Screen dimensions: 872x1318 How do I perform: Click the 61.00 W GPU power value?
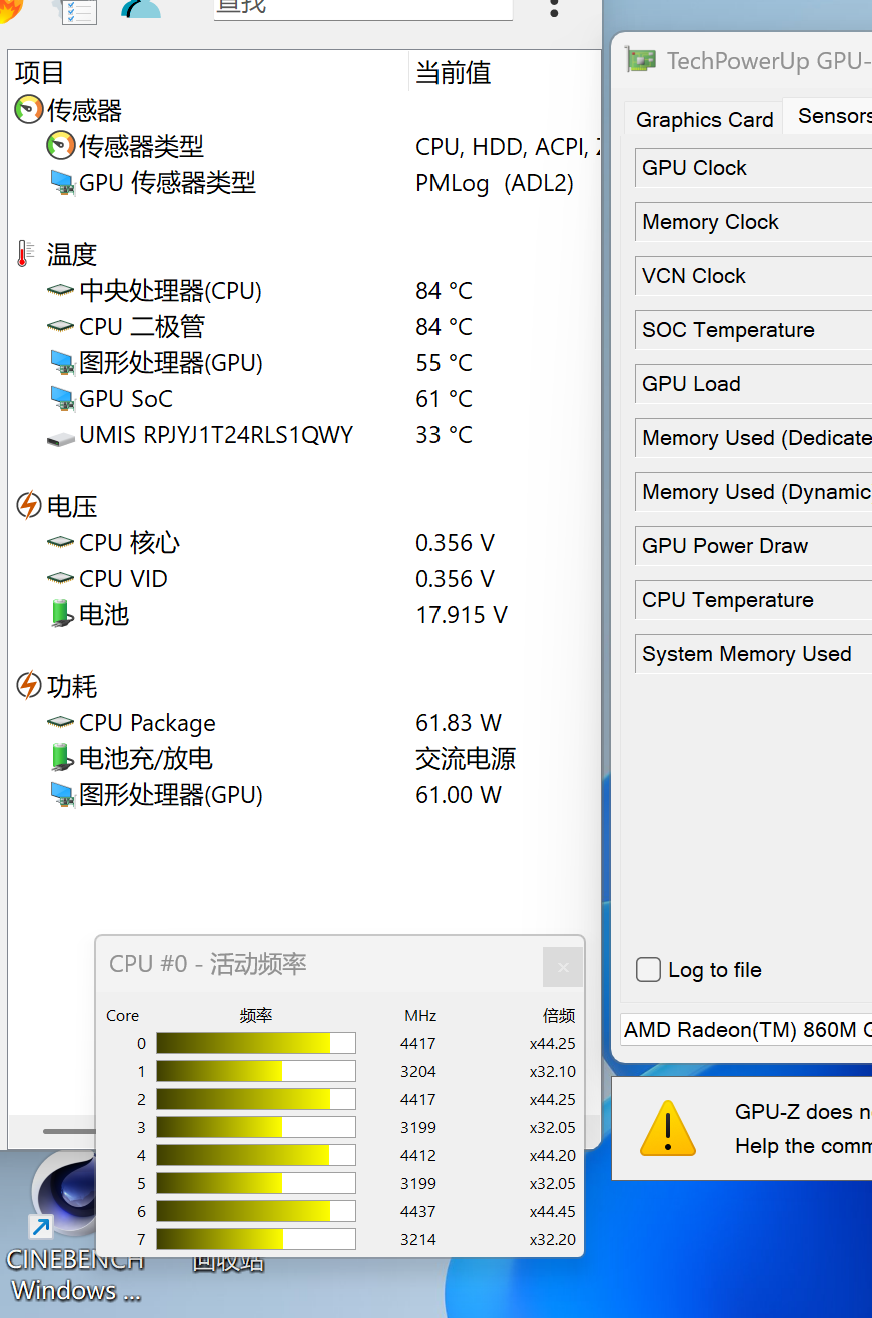[459, 795]
